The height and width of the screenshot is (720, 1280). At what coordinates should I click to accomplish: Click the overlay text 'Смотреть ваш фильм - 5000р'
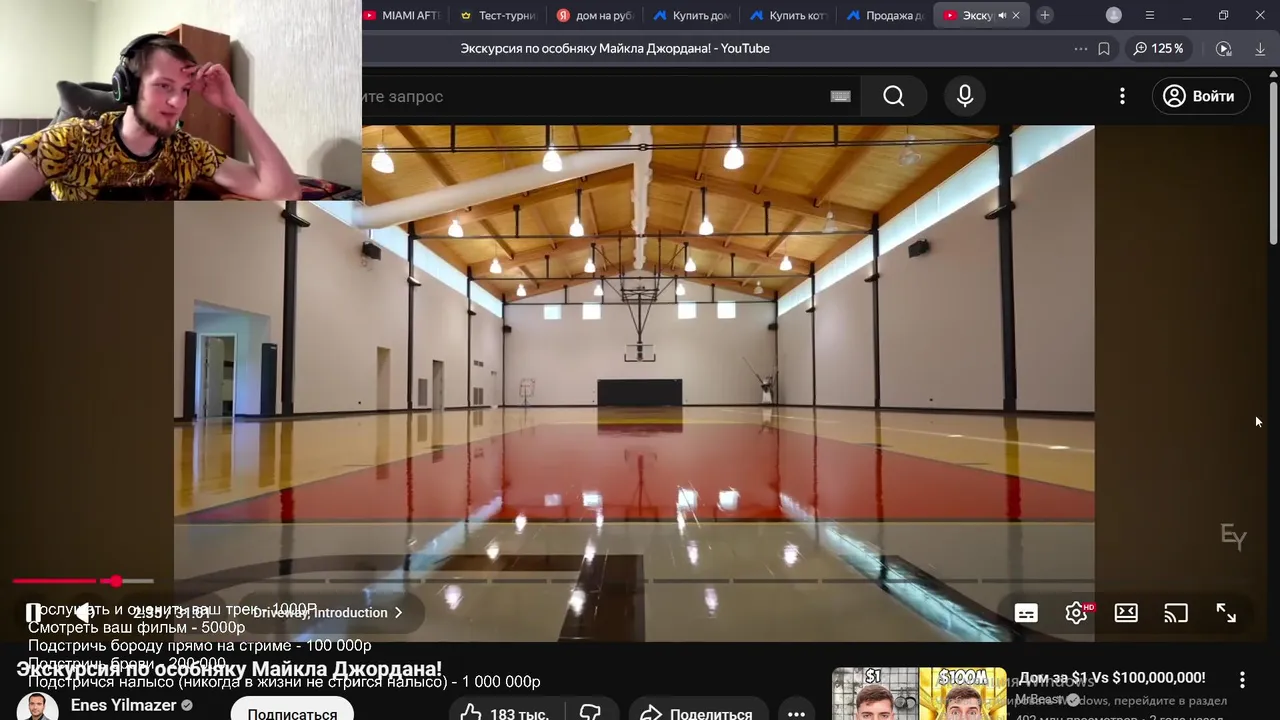pyautogui.click(x=136, y=627)
